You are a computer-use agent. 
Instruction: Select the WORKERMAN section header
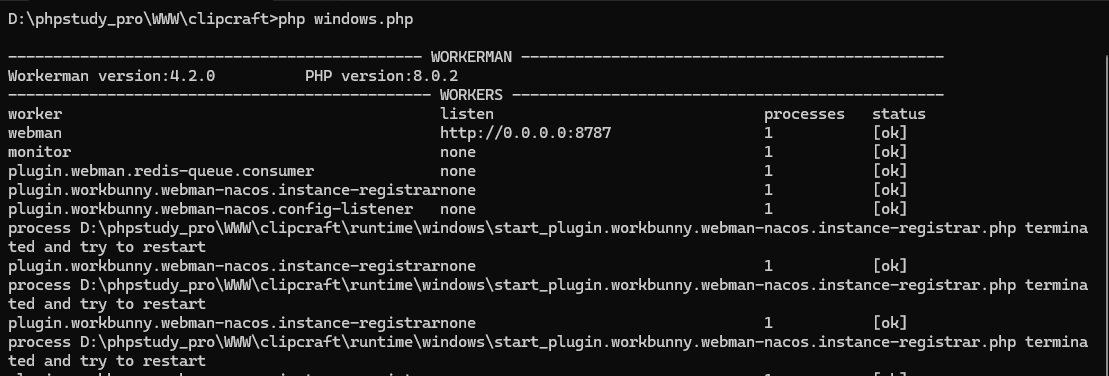click(x=471, y=57)
